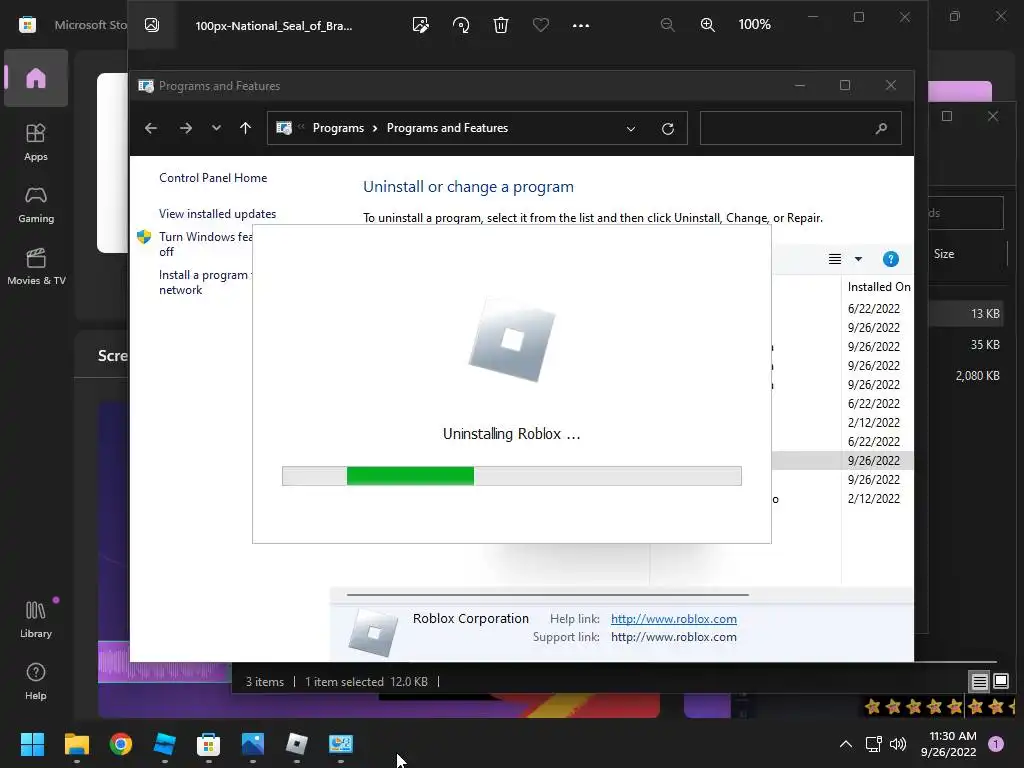Go forward in Programs and Features

pos(186,128)
